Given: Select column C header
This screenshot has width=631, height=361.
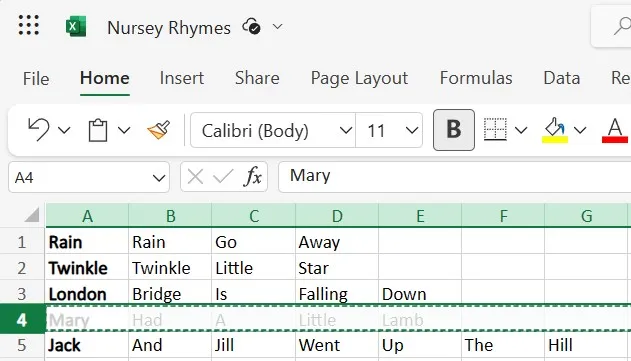Looking at the screenshot, I should click(x=254, y=216).
